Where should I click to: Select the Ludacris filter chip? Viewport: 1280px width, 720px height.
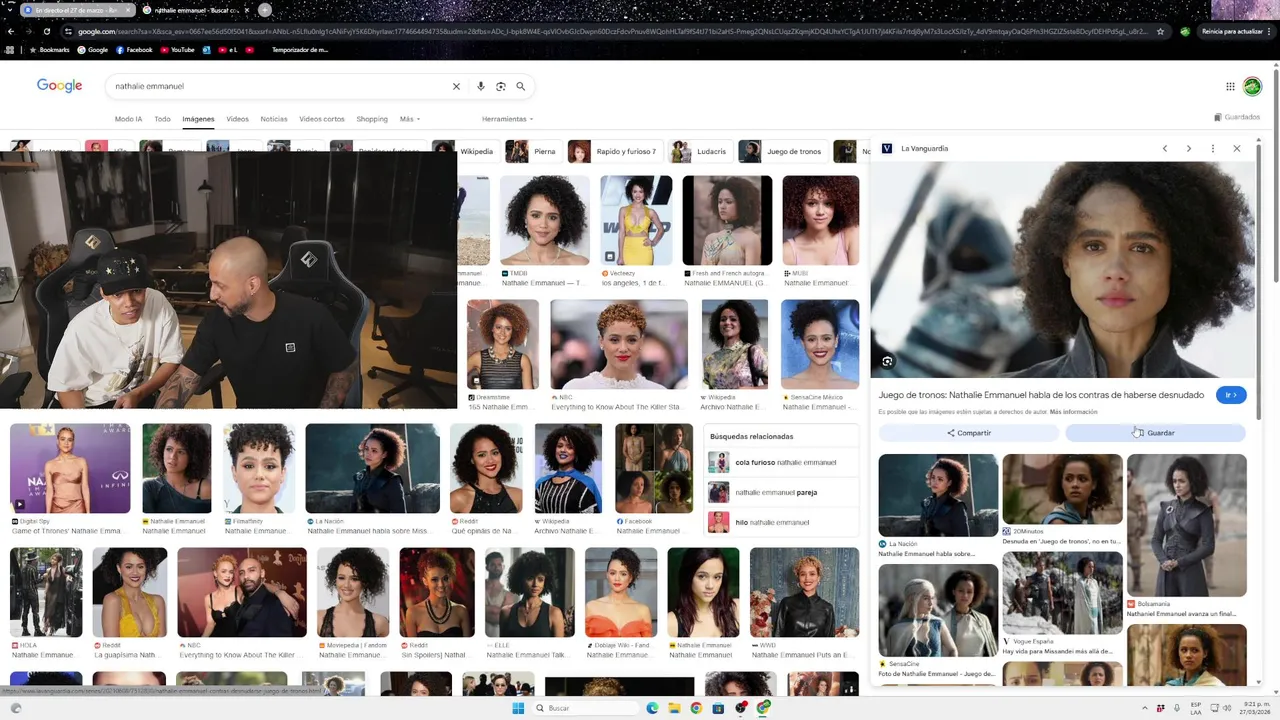click(x=700, y=152)
